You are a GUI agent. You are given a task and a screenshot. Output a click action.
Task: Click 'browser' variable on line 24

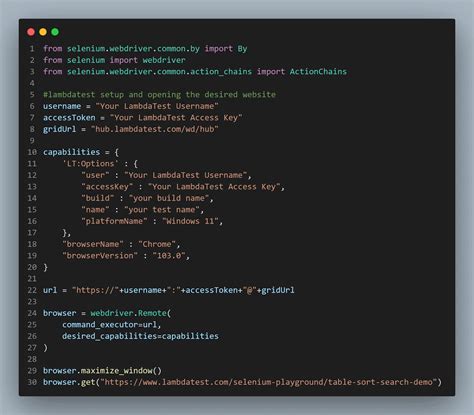(x=60, y=313)
